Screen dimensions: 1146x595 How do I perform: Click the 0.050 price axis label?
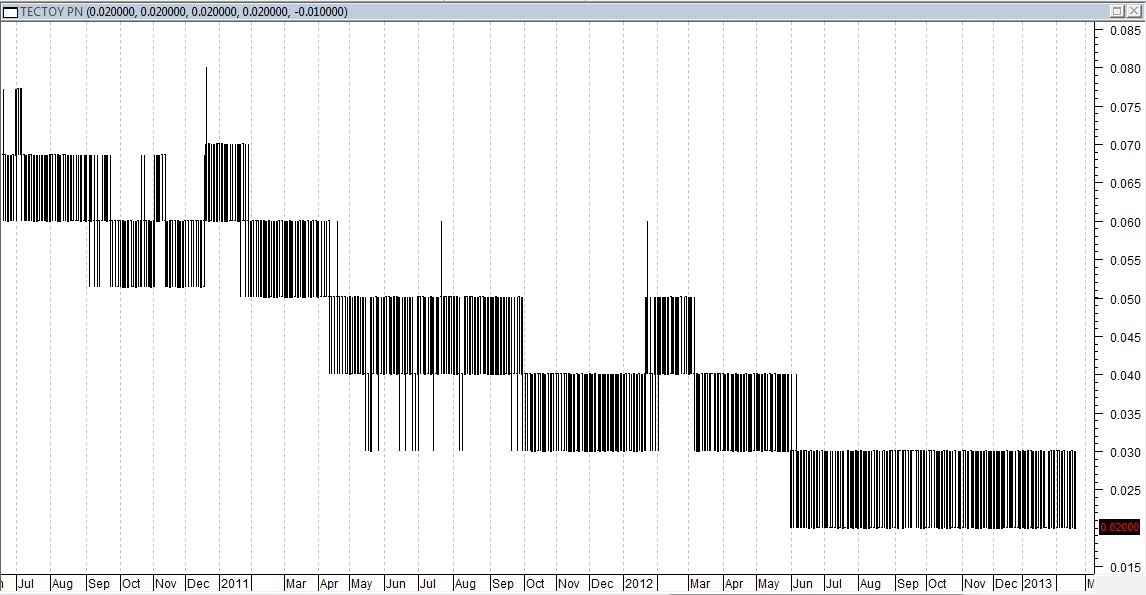[1125, 299]
